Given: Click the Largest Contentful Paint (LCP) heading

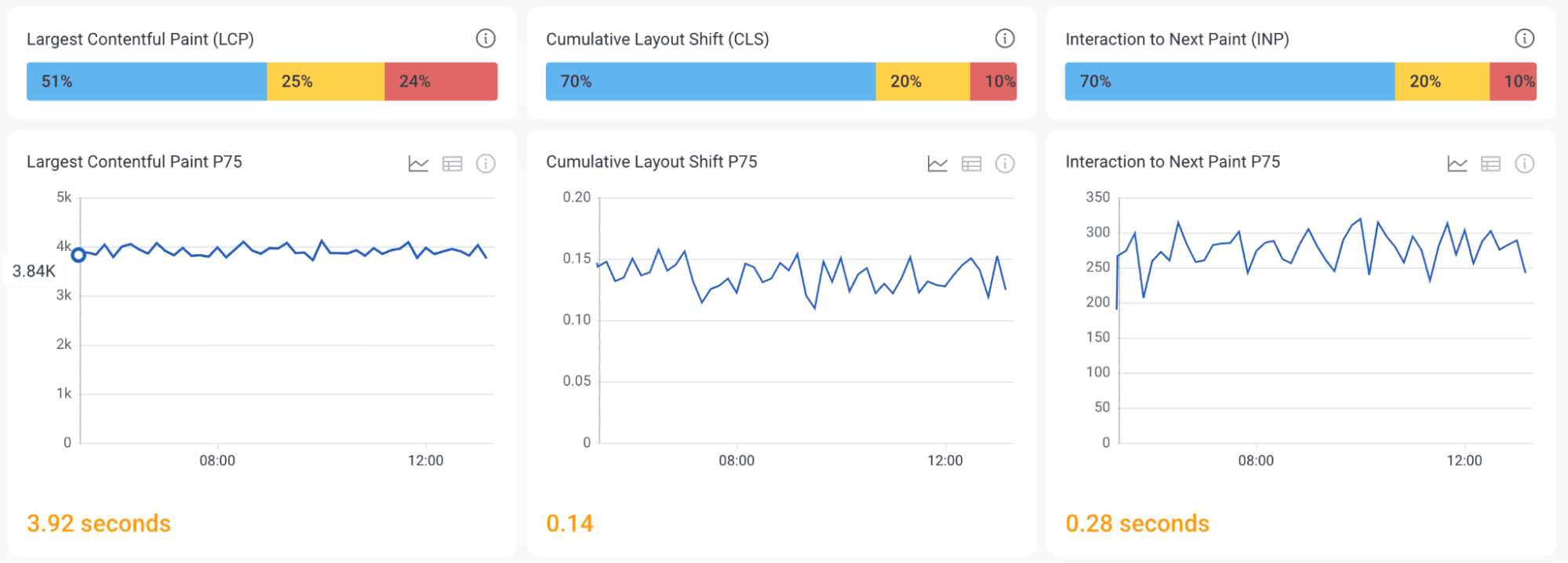Looking at the screenshot, I should tap(141, 38).
